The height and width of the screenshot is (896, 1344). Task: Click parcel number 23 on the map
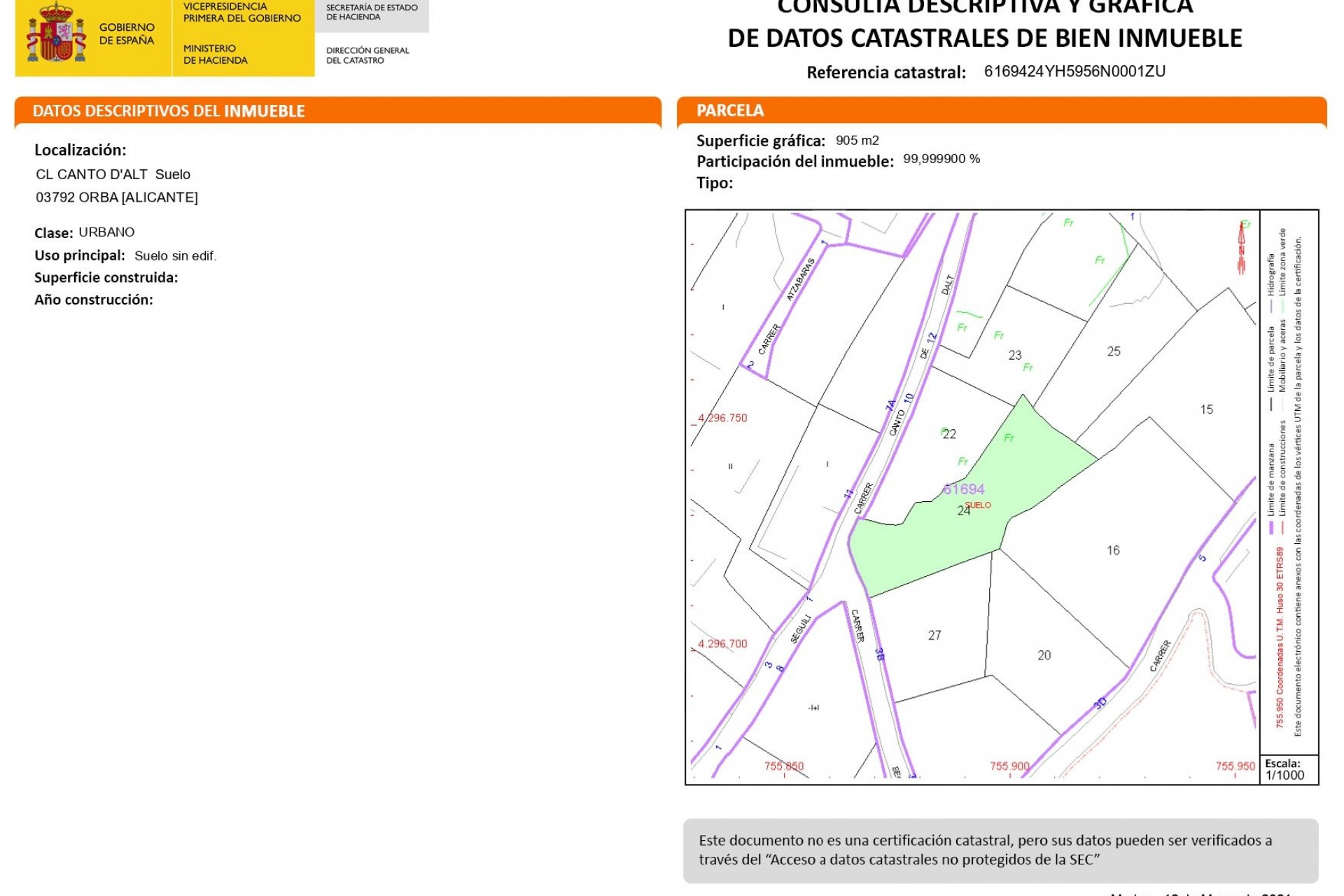(1015, 355)
